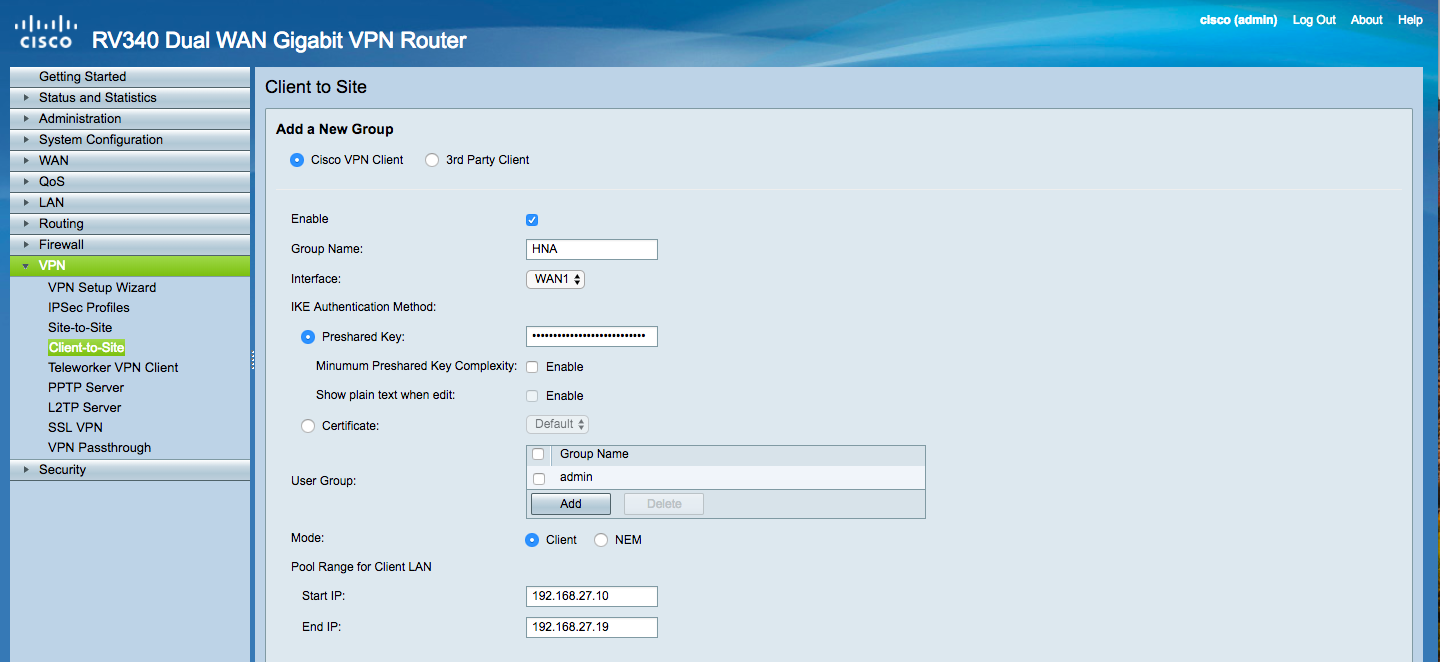Screen dimensions: 1440x662
Task: Expand the Routing menu
Action: tap(130, 224)
